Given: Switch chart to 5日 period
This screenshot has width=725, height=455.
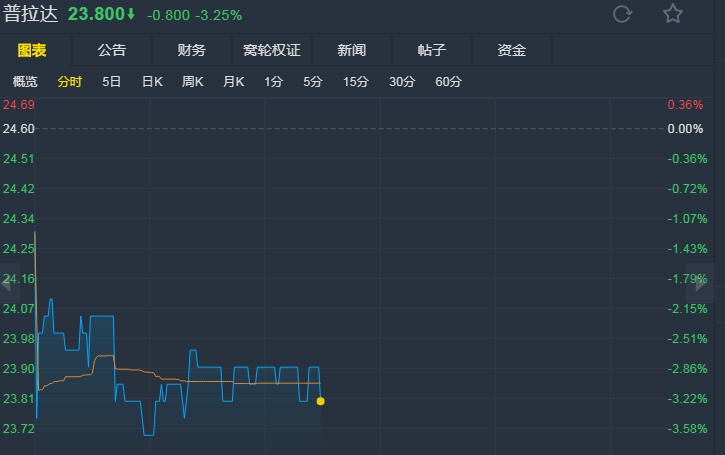Looking at the screenshot, I should (x=112, y=82).
